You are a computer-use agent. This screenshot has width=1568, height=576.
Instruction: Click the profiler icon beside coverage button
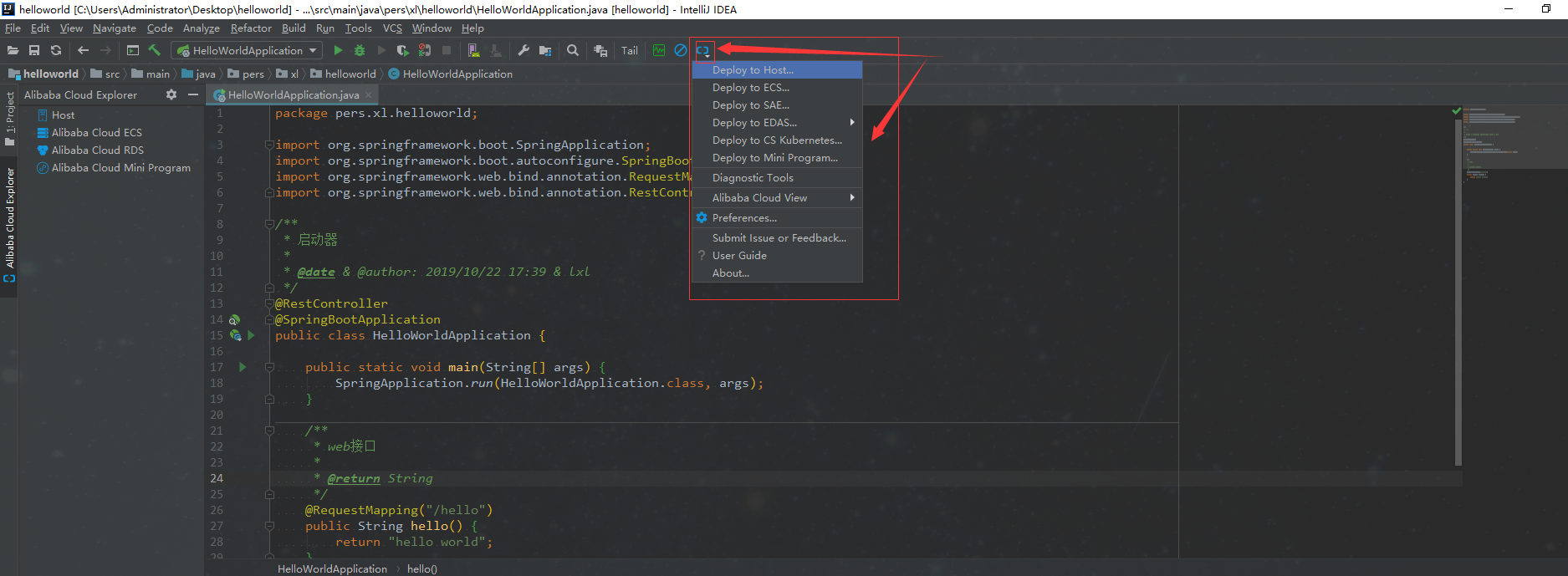click(425, 50)
